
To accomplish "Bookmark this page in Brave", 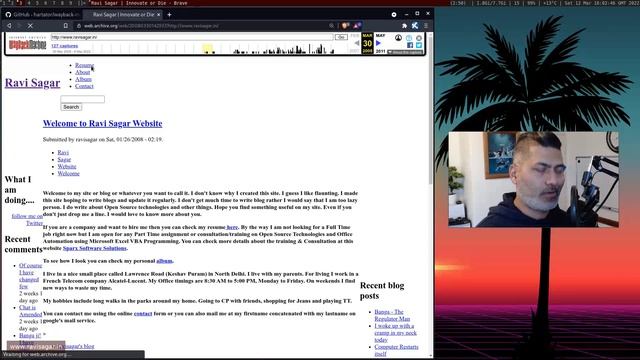I will (x=66, y=26).
